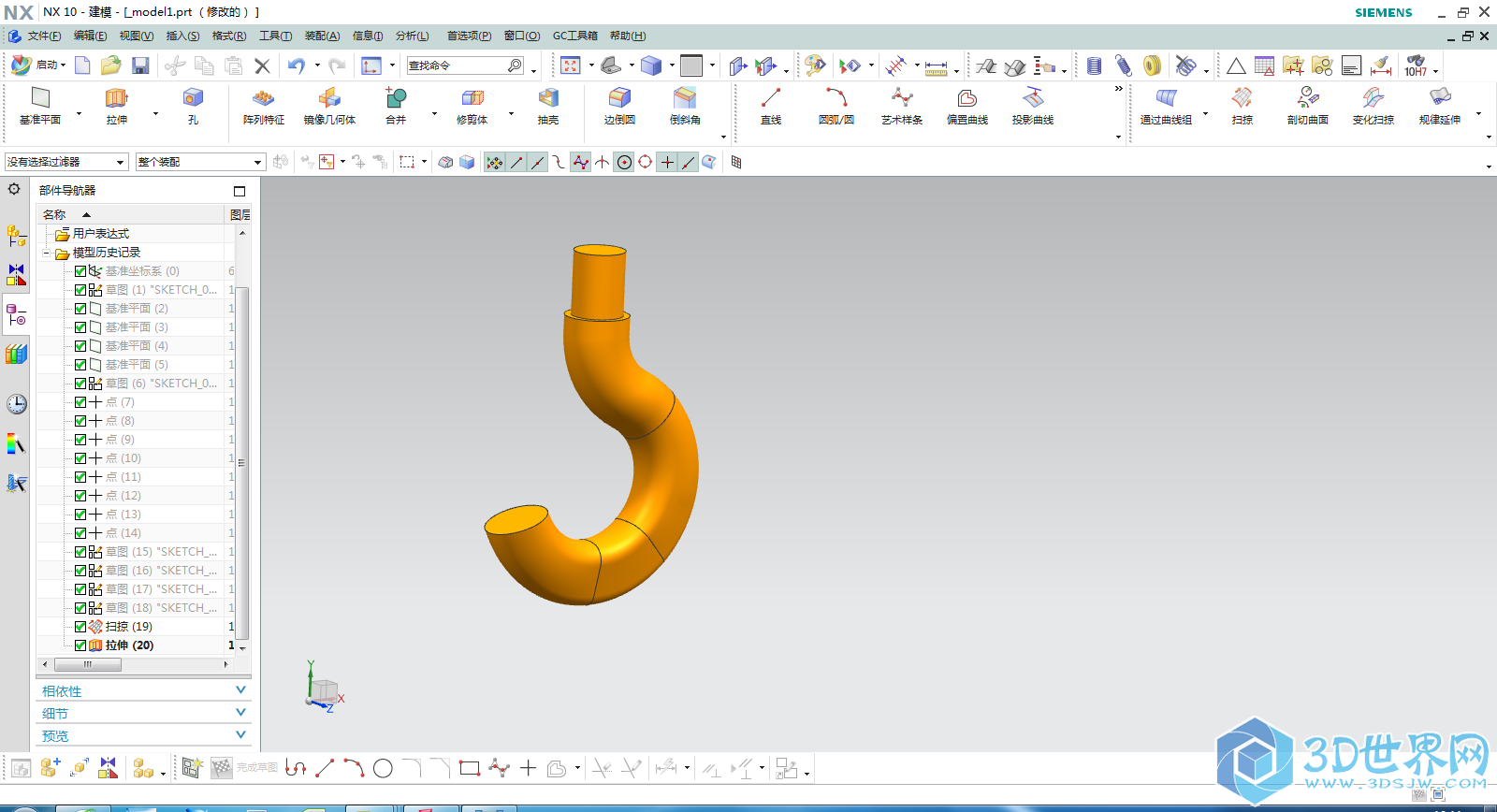Screen dimensions: 1497x812
Task: Toggle checkbox for 点 (7)
Action: pos(80,402)
